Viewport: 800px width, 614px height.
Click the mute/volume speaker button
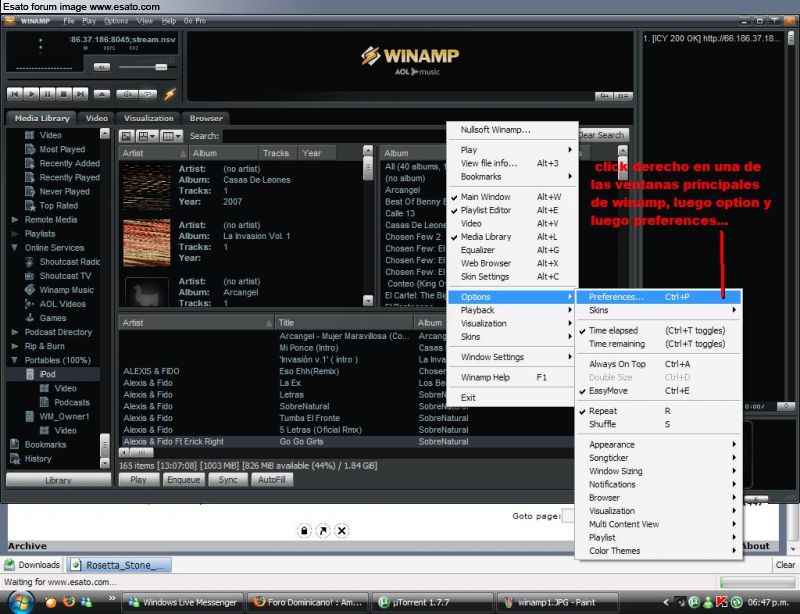pyautogui.click(x=102, y=67)
